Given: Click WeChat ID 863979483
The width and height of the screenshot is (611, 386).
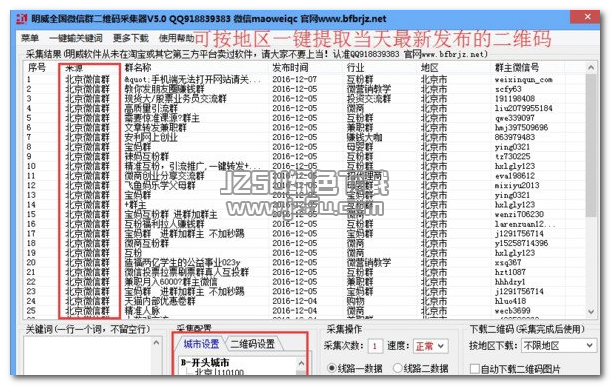Looking at the screenshot, I should [515, 137].
